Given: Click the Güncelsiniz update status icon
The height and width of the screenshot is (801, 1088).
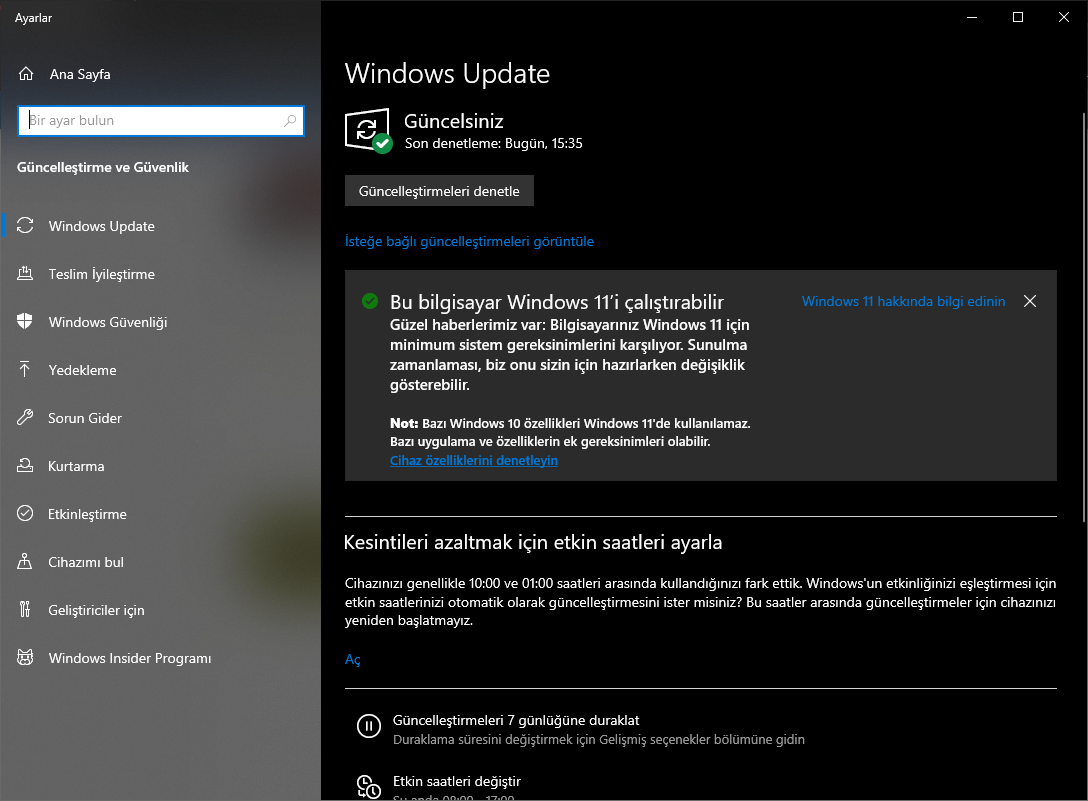Looking at the screenshot, I should [x=368, y=130].
